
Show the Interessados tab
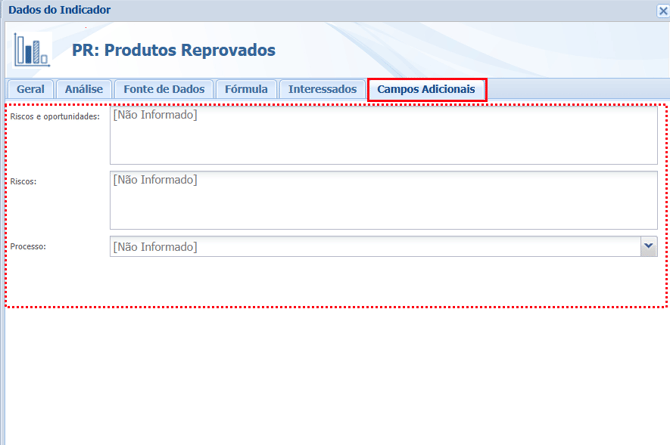322,89
